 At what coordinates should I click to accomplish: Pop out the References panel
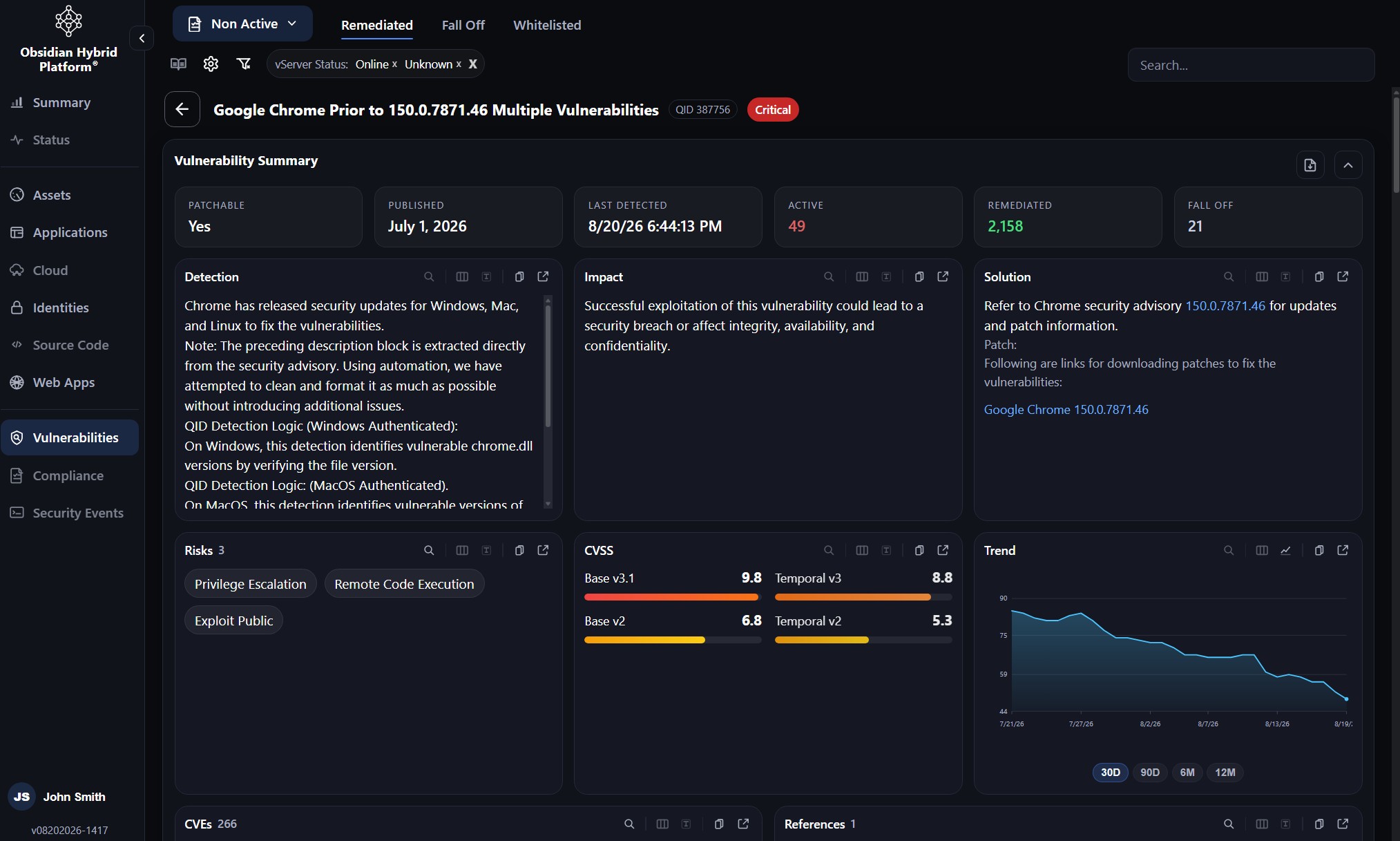[x=1343, y=824]
